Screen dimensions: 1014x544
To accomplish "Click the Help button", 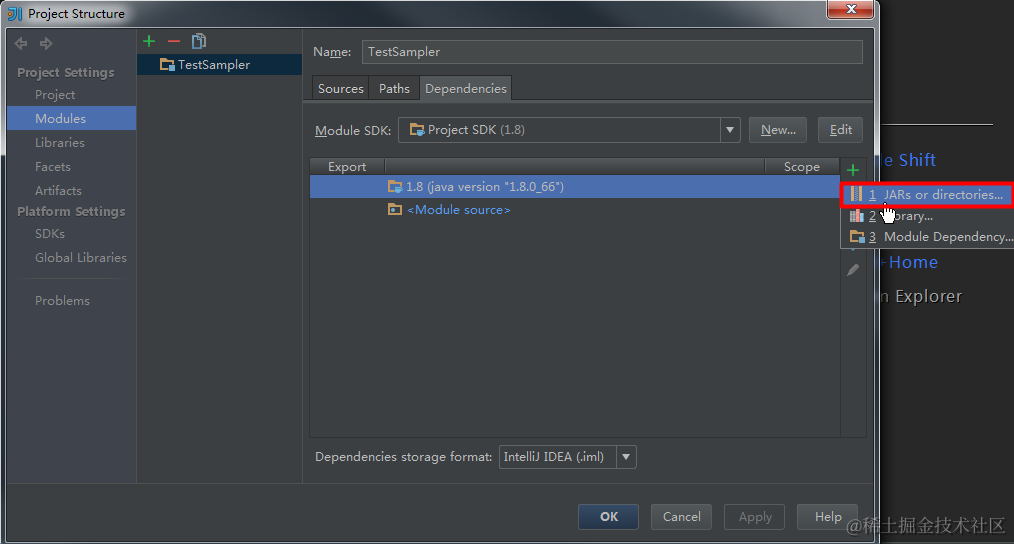I will pyautogui.click(x=827, y=517).
